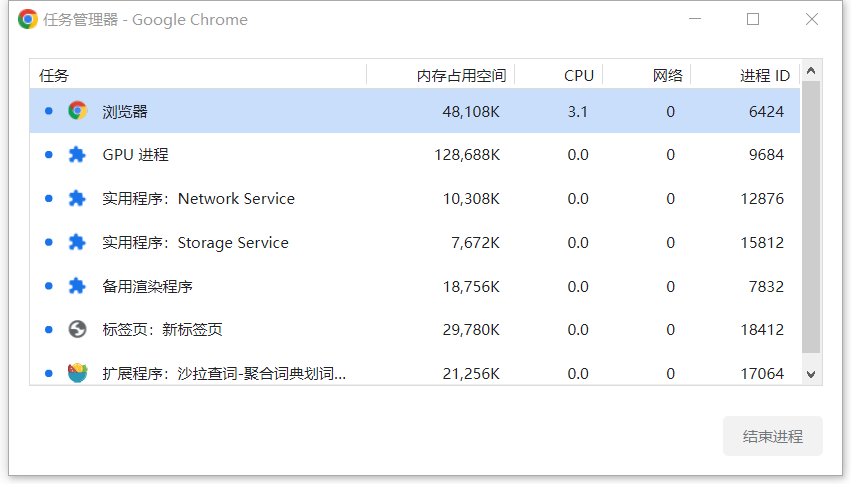Sort by the 进程 ID column header
The height and width of the screenshot is (484, 851).
coord(764,76)
